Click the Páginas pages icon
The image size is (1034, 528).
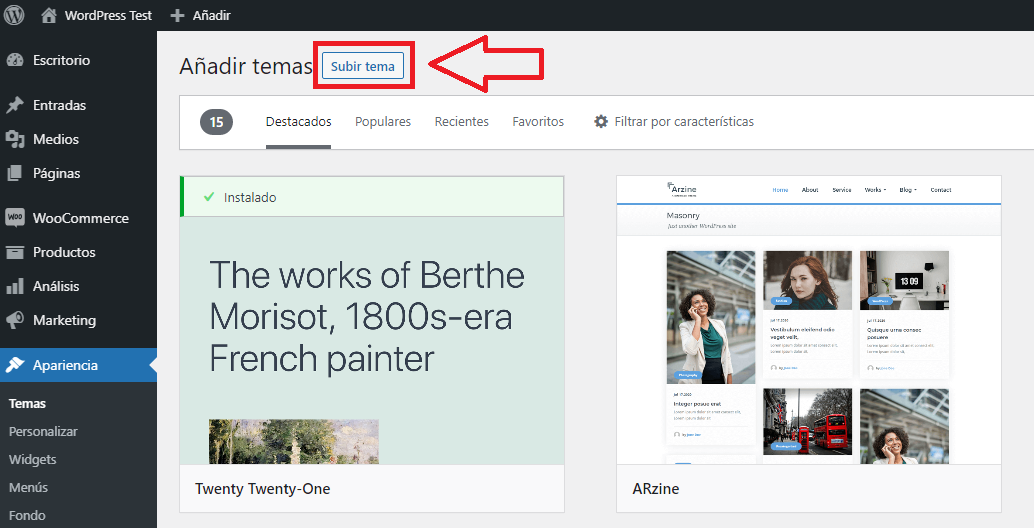pos(15,173)
